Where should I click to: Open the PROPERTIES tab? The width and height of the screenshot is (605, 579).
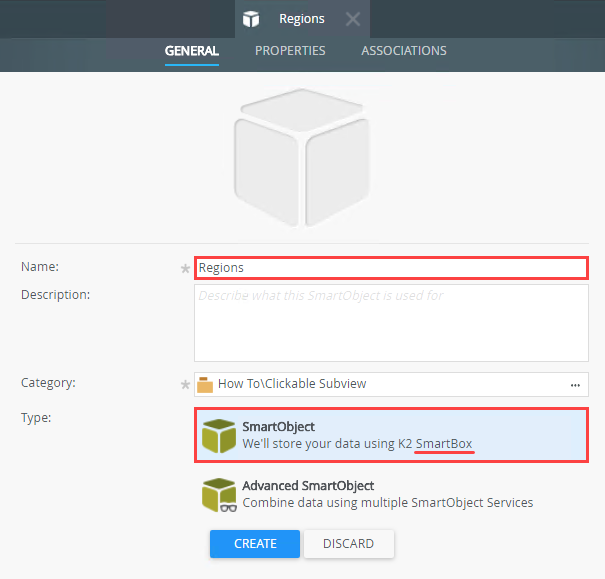point(290,51)
